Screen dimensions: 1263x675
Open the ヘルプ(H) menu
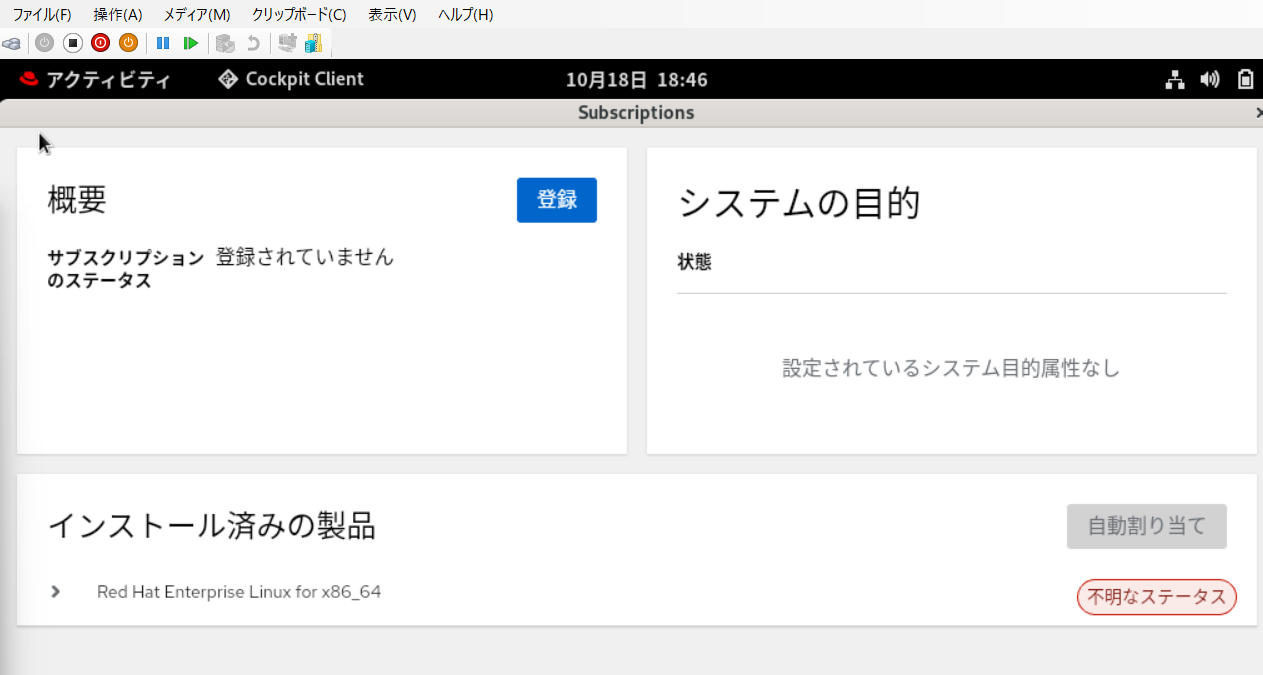pos(466,15)
